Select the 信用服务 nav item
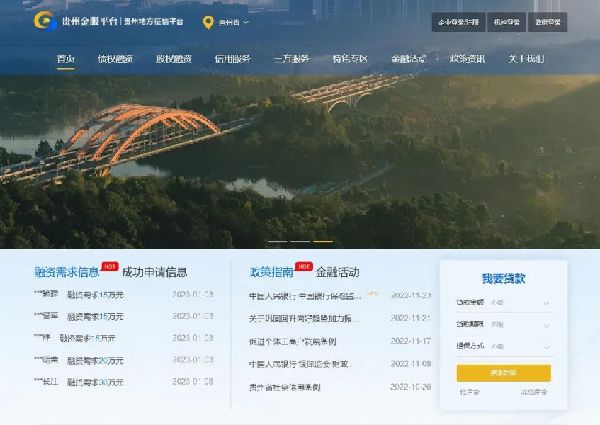This screenshot has width=600, height=425. (232, 59)
